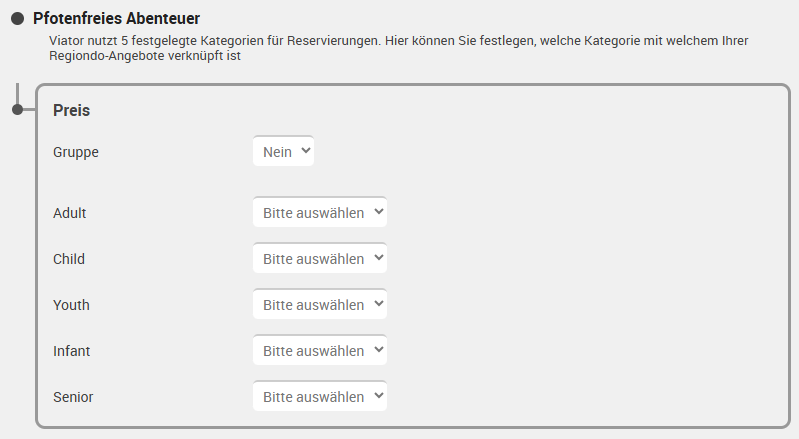Click the chevron arrow in Youth dropdown

(379, 304)
